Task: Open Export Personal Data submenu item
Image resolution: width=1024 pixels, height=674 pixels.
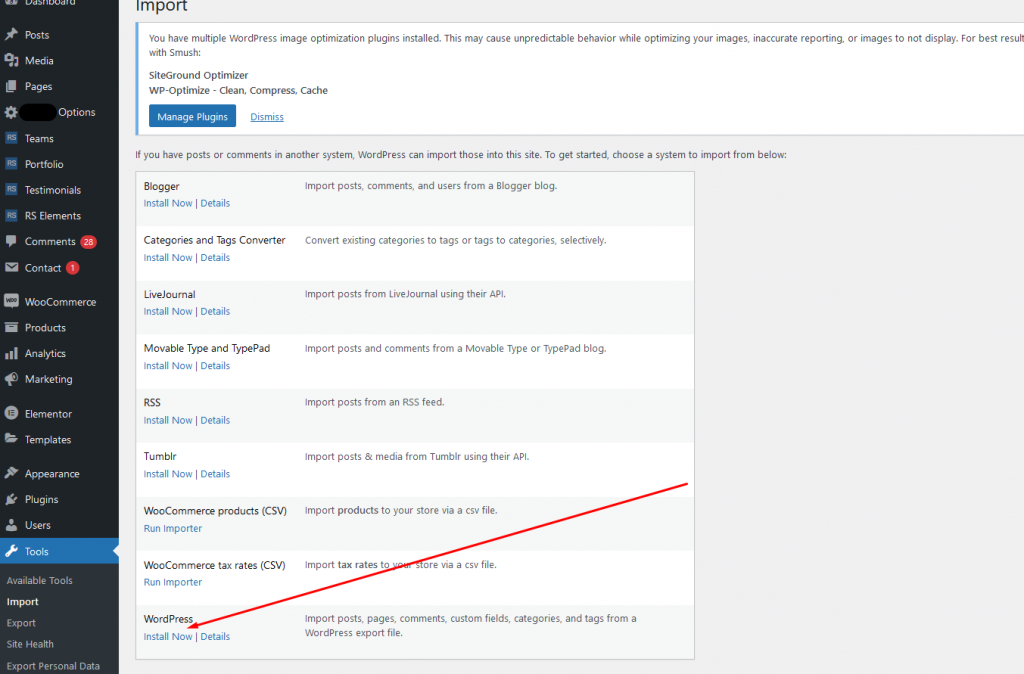Action: (x=53, y=666)
